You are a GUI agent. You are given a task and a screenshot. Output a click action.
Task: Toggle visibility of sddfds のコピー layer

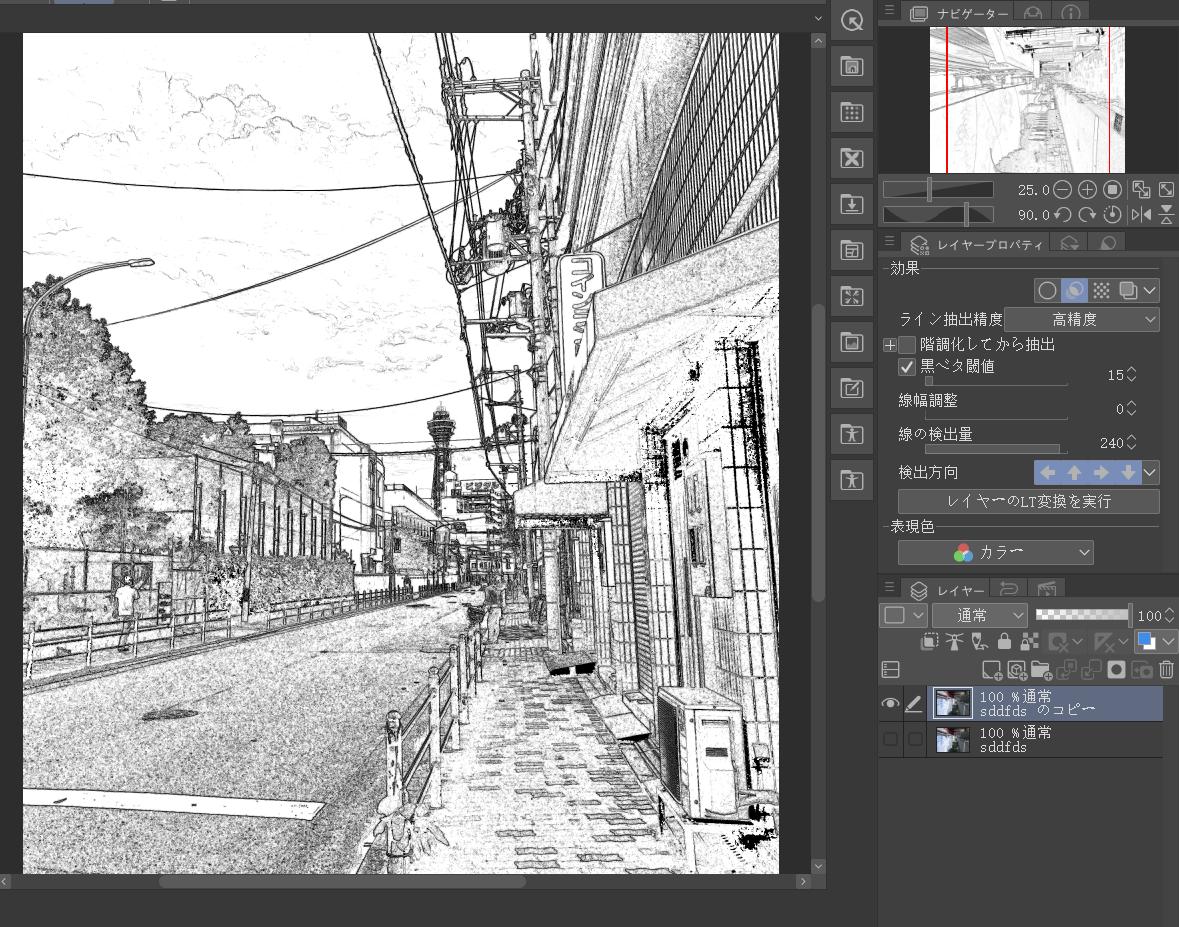[890, 704]
